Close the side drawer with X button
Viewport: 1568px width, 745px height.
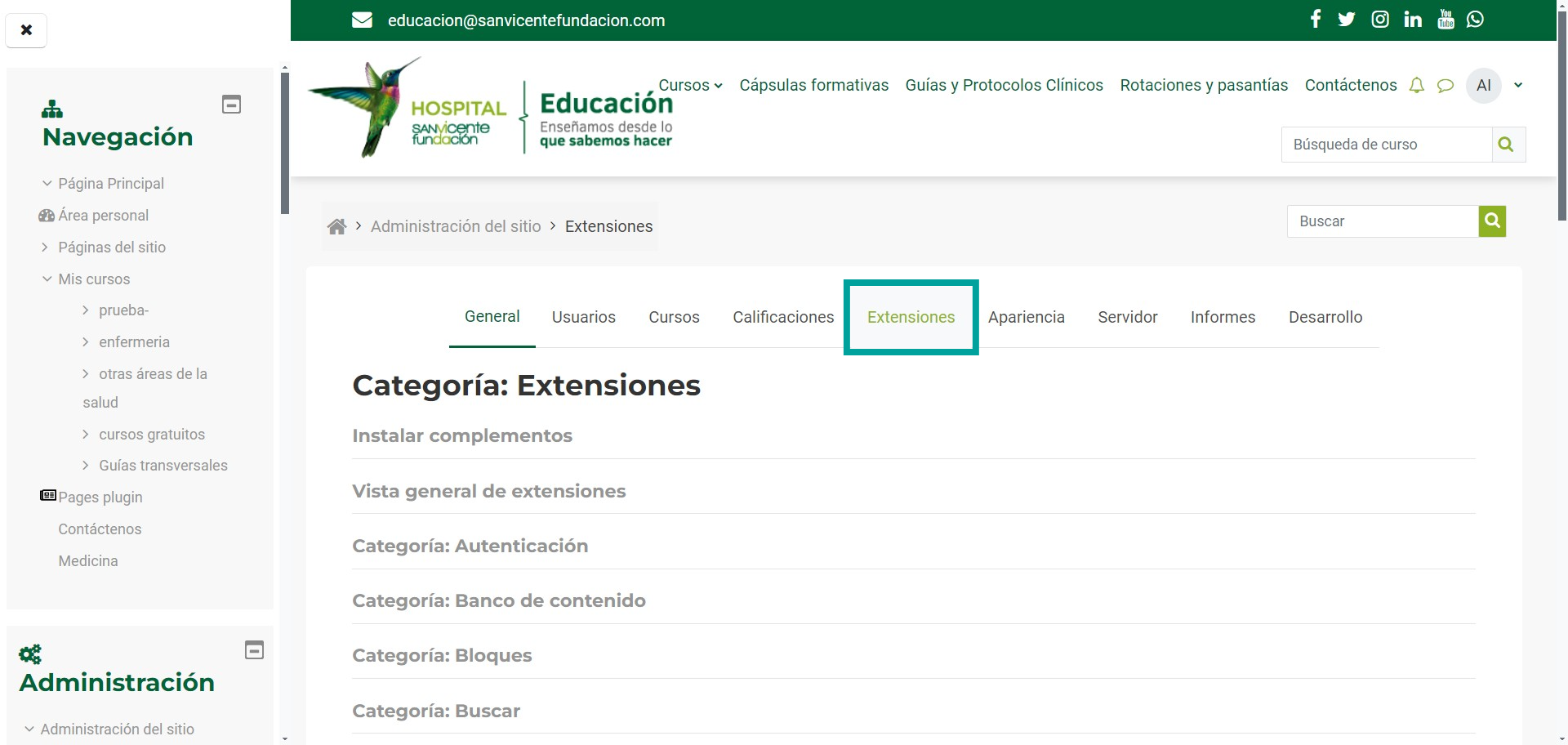26,30
